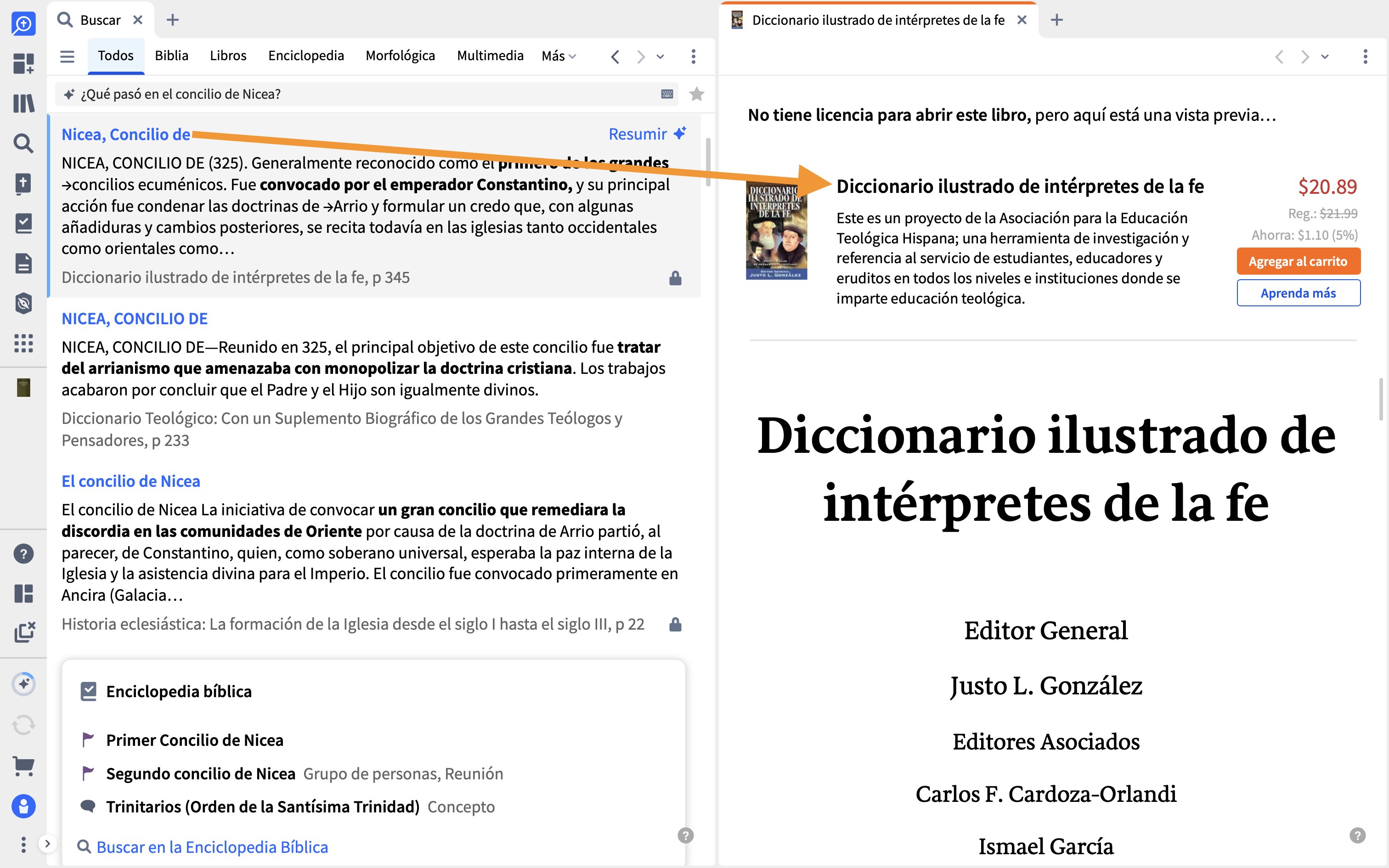Expand the Más dropdown
The height and width of the screenshot is (868, 1389).
point(559,56)
